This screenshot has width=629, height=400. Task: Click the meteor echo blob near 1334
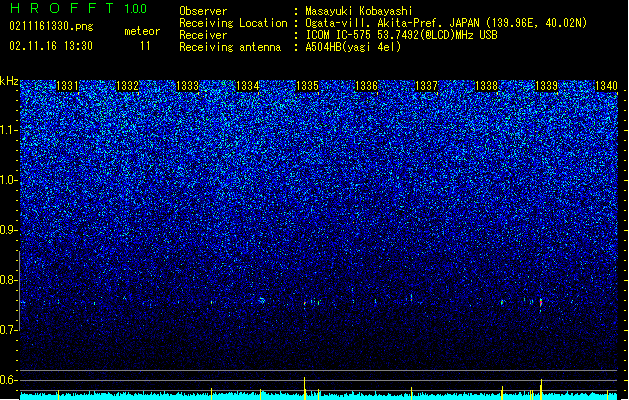[x=262, y=300]
